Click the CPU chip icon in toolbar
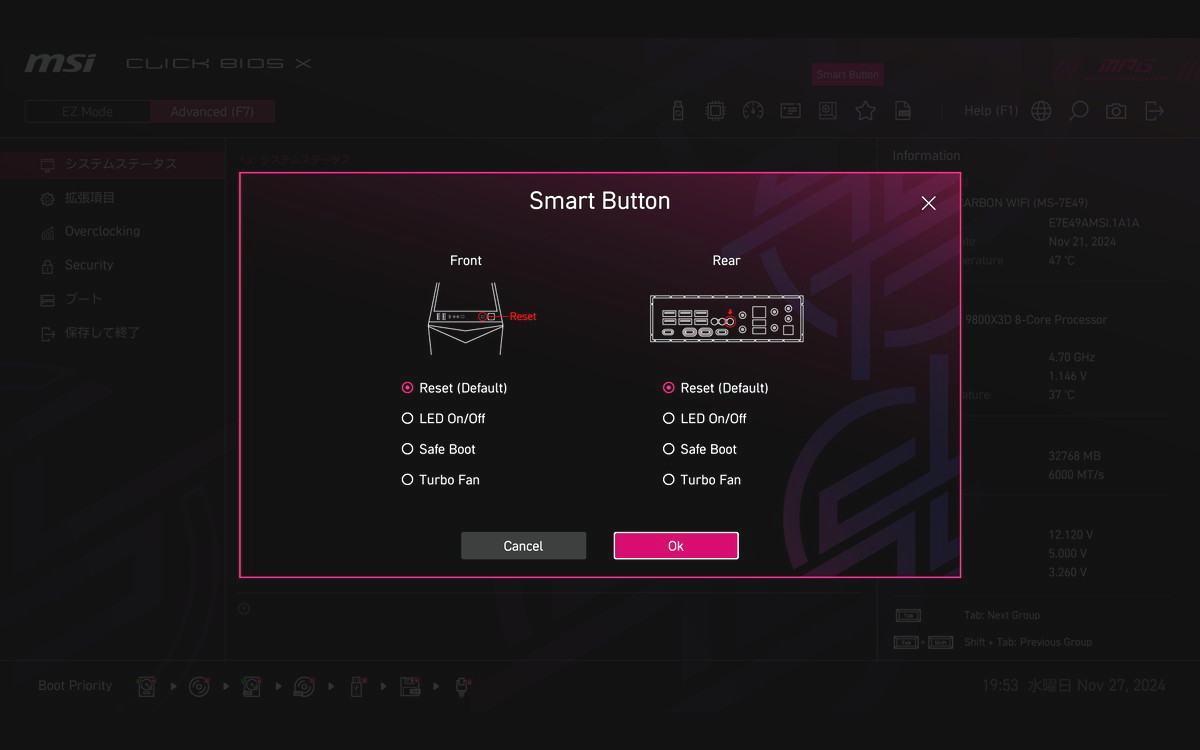This screenshot has height=750, width=1200. [715, 111]
